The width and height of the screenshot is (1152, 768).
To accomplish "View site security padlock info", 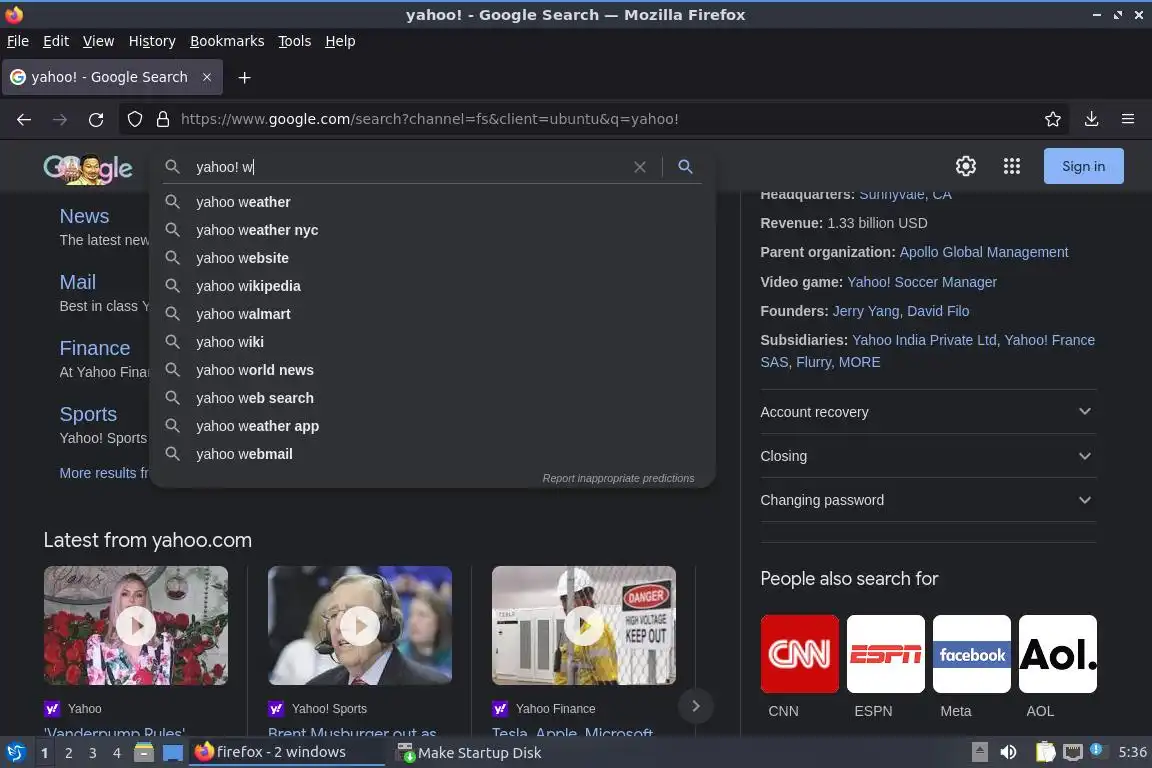I will tap(163, 119).
